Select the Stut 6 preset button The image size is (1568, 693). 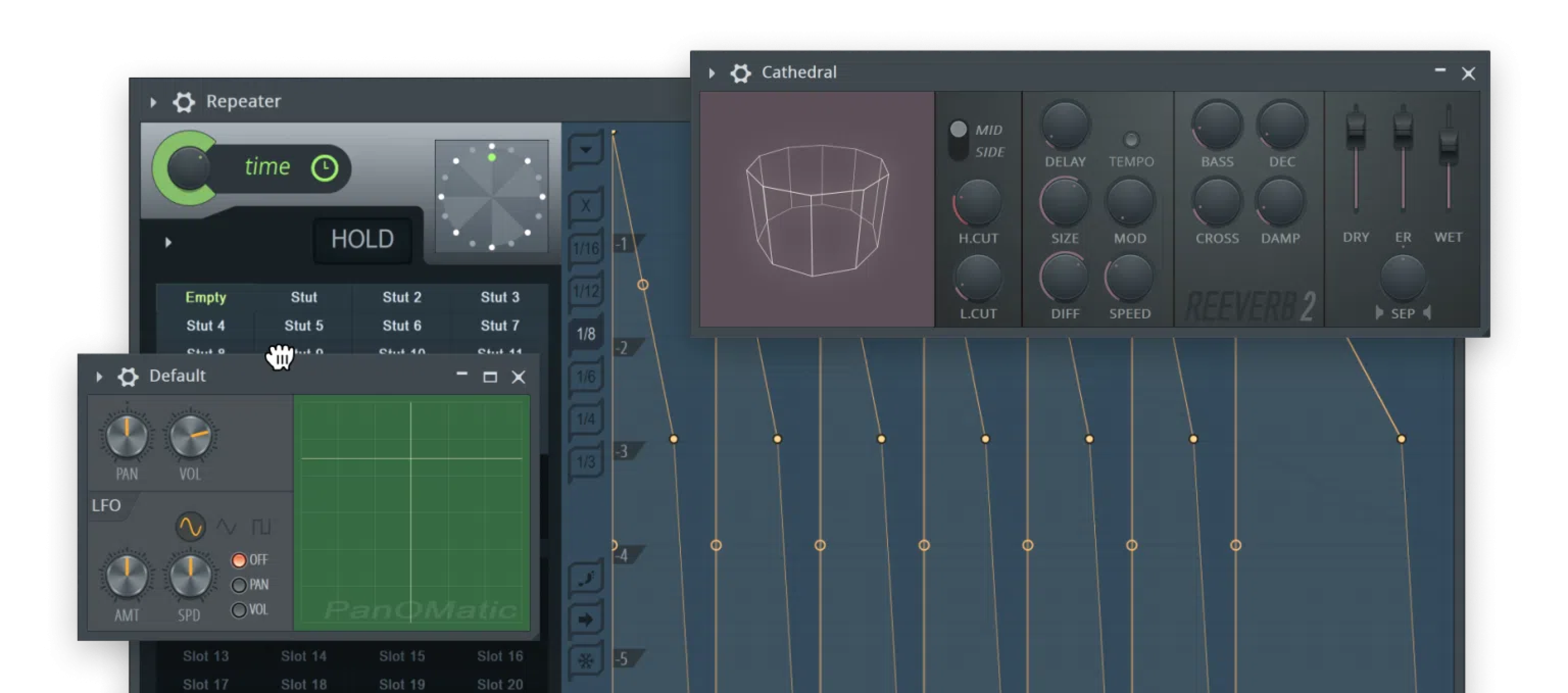(x=402, y=326)
